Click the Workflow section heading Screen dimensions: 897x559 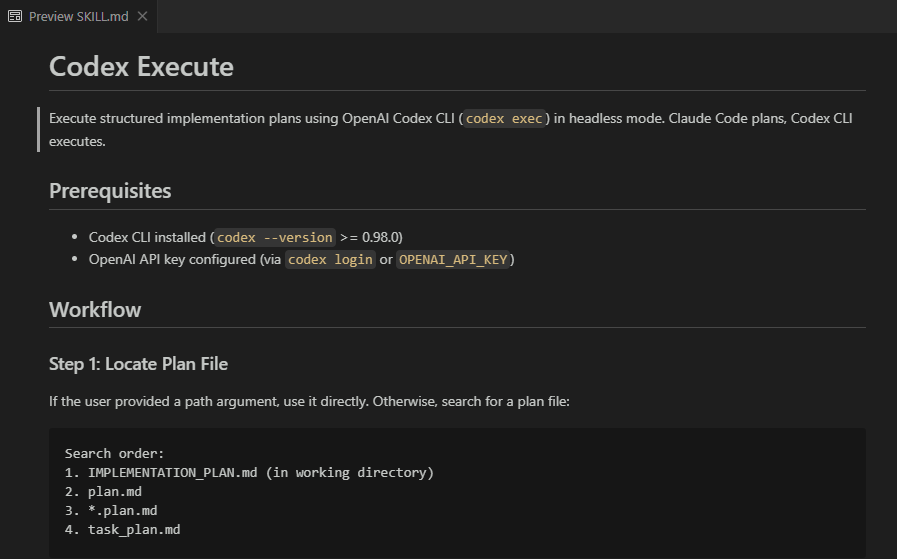[x=95, y=309]
